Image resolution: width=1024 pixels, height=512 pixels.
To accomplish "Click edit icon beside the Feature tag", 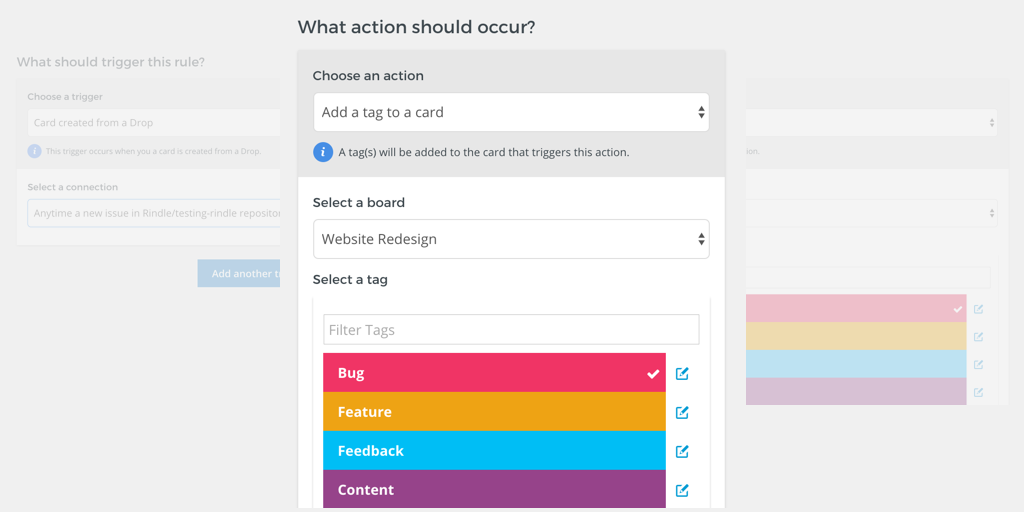I will click(x=682, y=412).
